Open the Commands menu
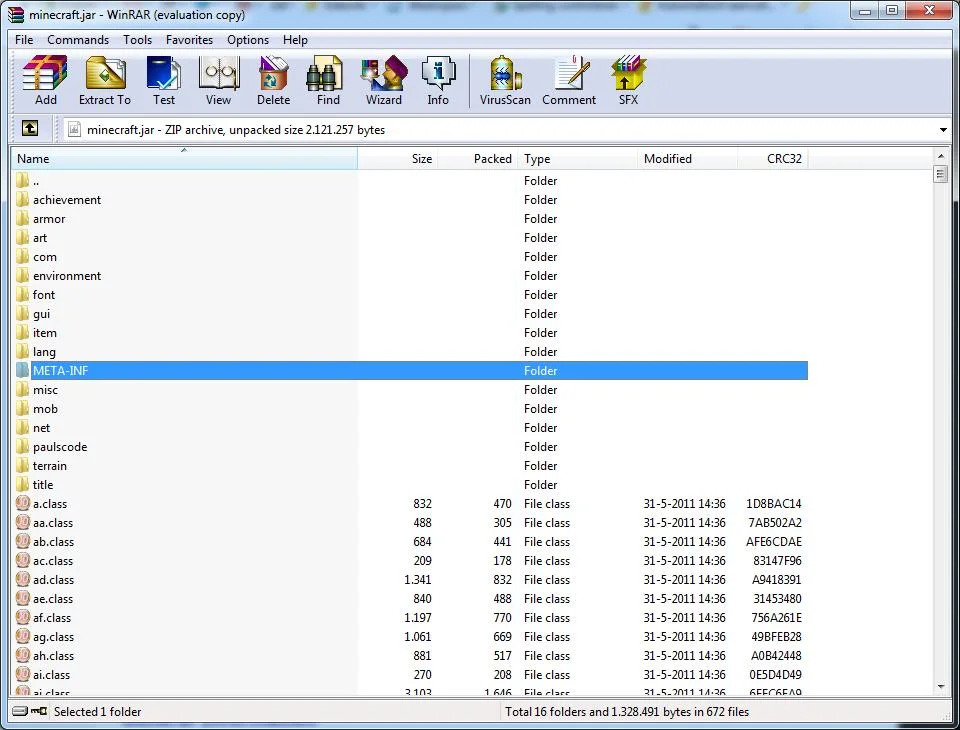The height and width of the screenshot is (730, 960). [78, 40]
